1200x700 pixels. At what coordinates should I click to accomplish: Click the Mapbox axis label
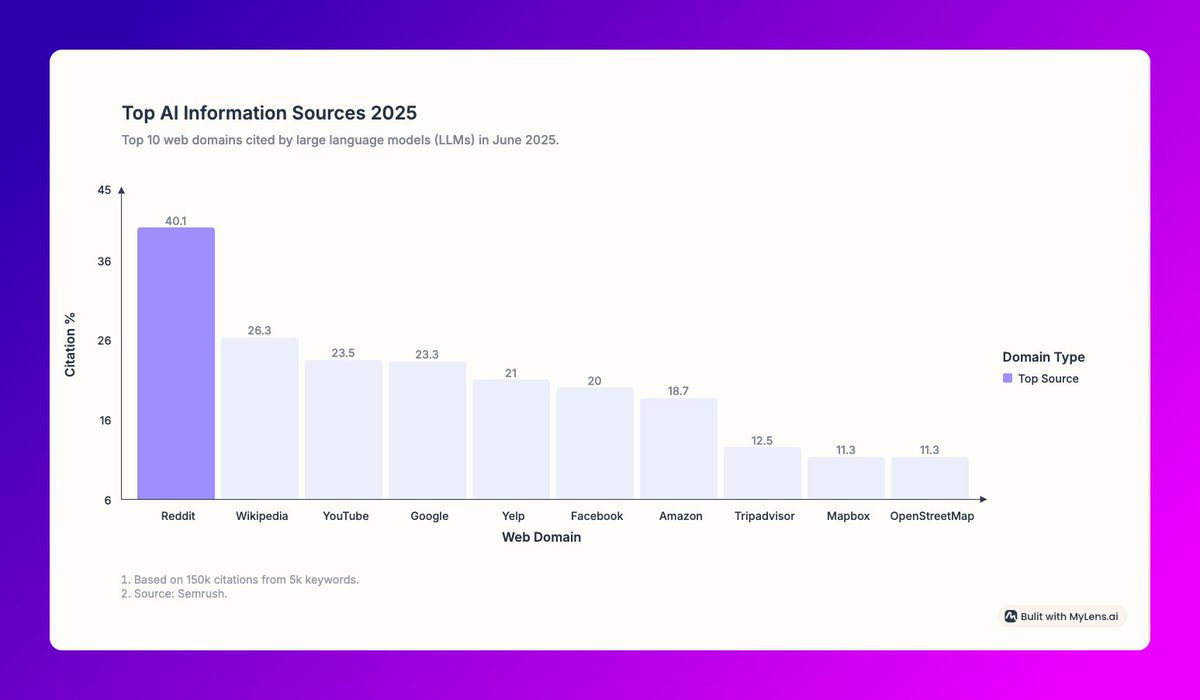[848, 516]
